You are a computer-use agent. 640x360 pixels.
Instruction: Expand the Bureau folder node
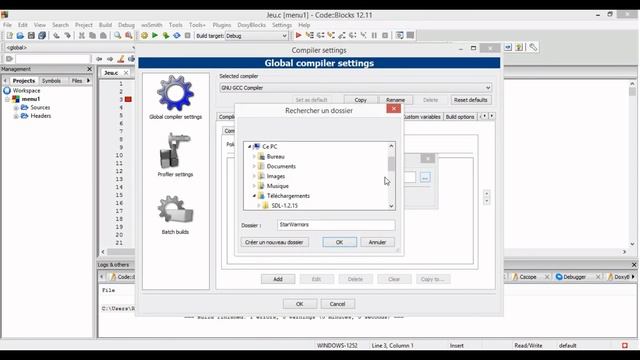coord(254,156)
